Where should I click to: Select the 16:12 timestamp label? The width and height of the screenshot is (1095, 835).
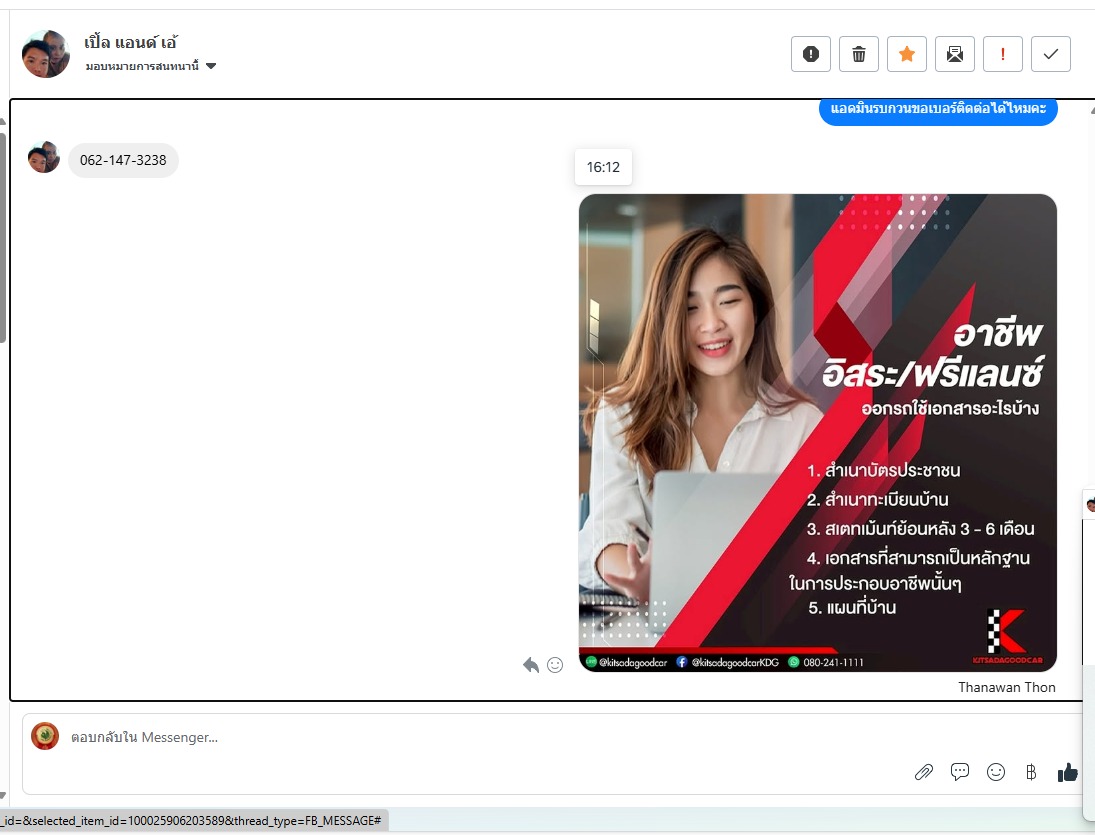point(603,167)
